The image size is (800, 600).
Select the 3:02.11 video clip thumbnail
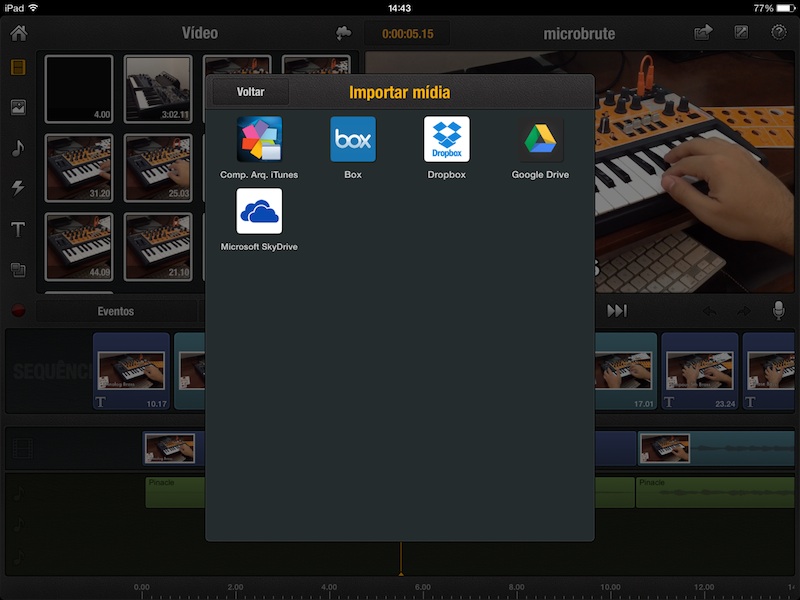click(158, 89)
